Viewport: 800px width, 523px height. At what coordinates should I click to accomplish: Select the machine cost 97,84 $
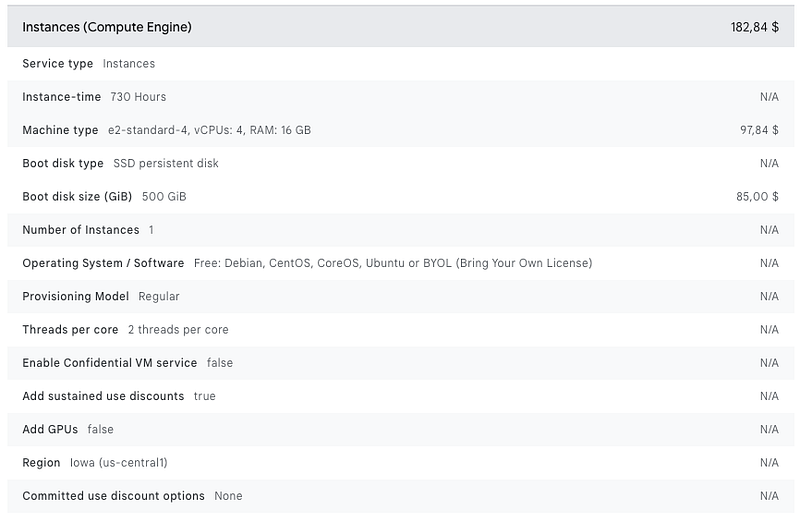(759, 130)
